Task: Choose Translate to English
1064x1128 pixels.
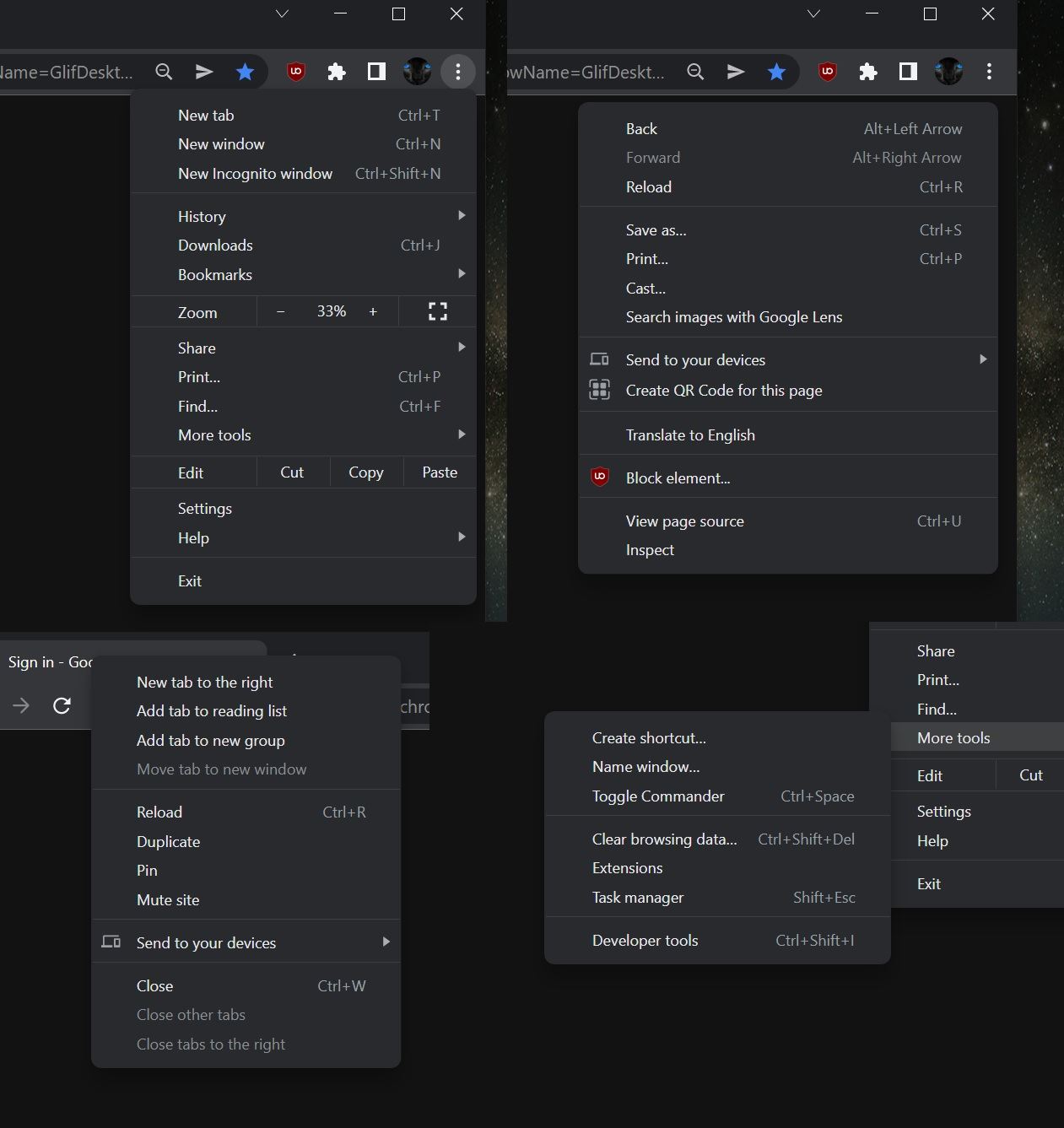Action: click(x=690, y=434)
